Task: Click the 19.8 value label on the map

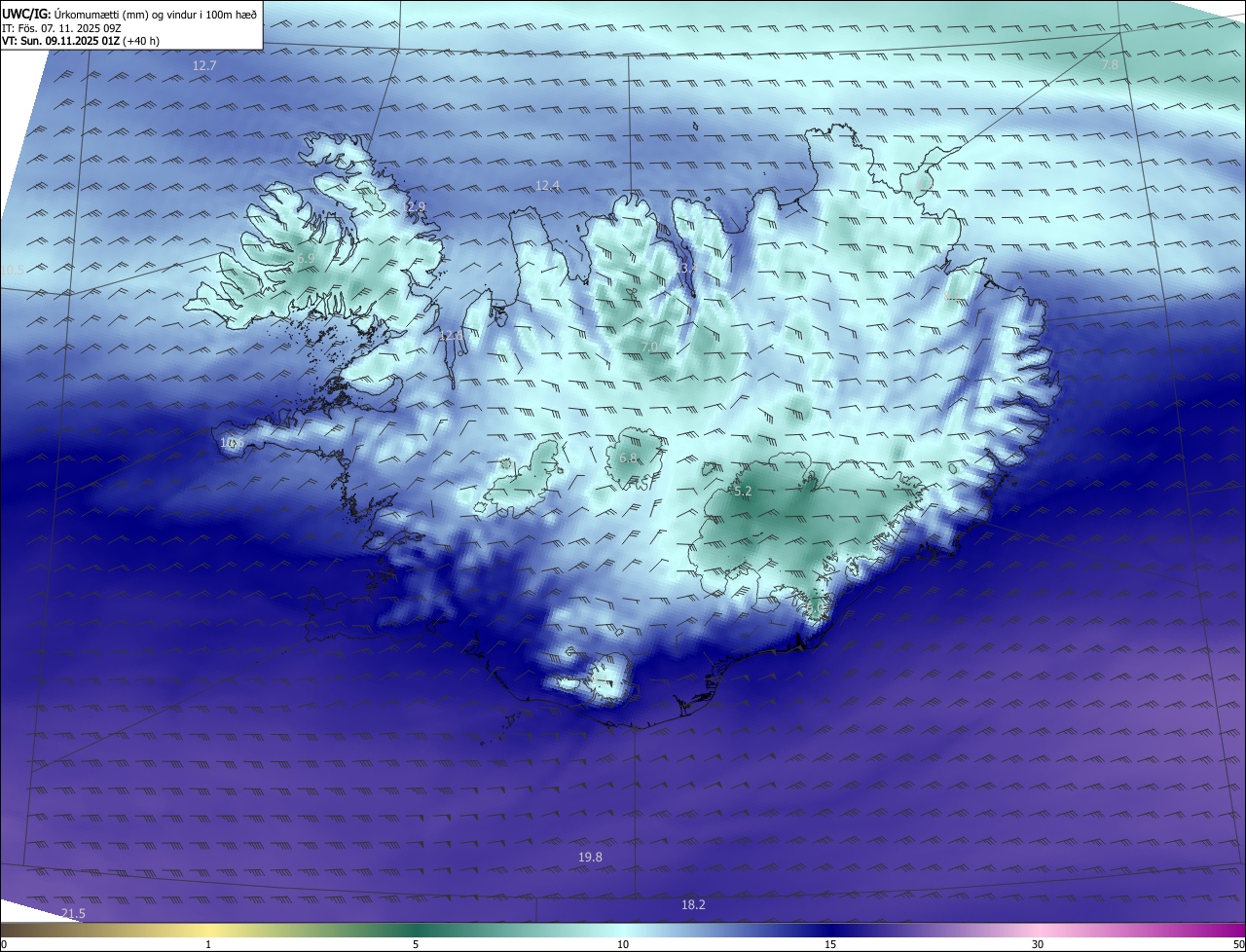Action: (590, 857)
